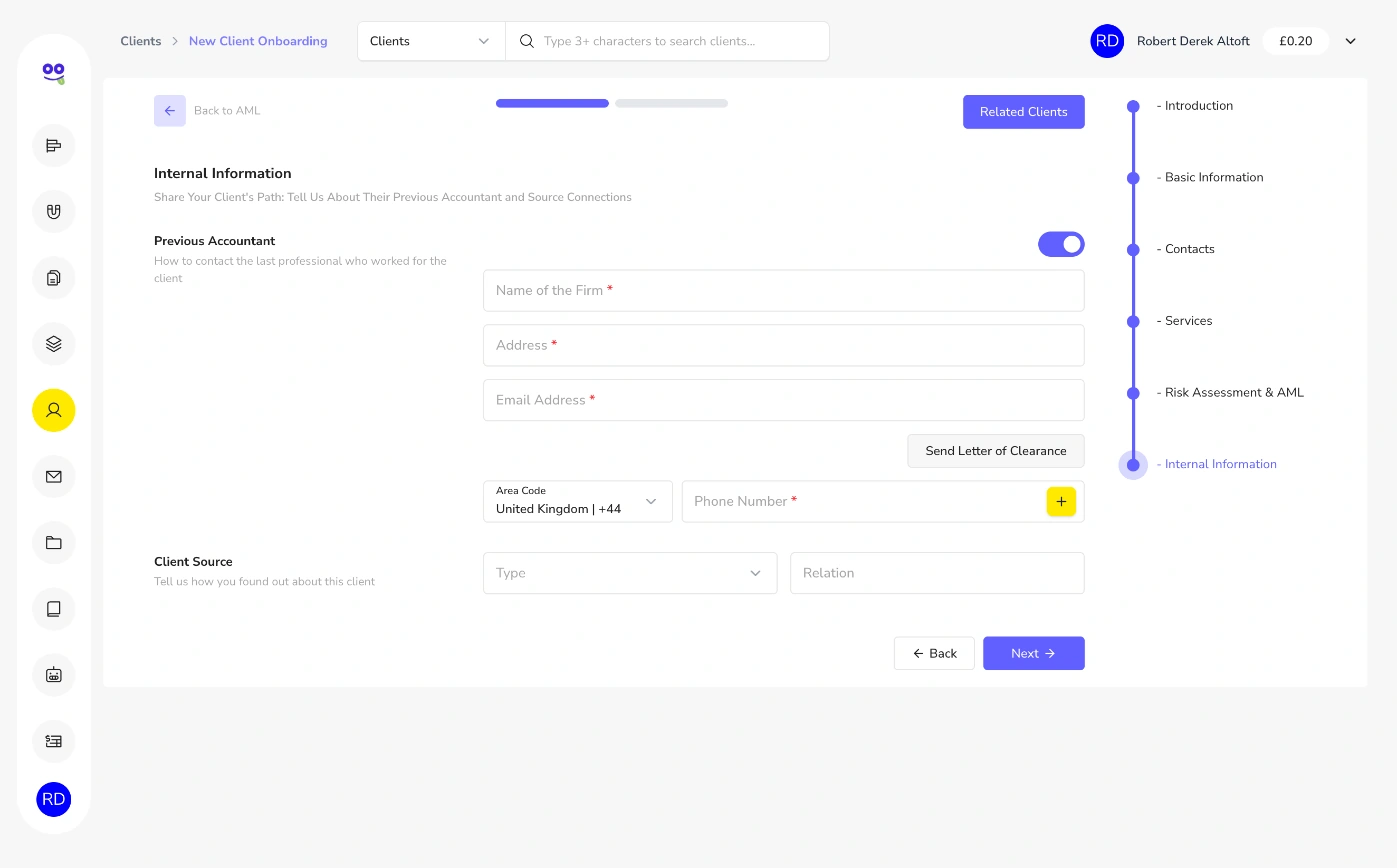1397x868 pixels.
Task: Open the user account chevron menu
Action: tap(1350, 41)
